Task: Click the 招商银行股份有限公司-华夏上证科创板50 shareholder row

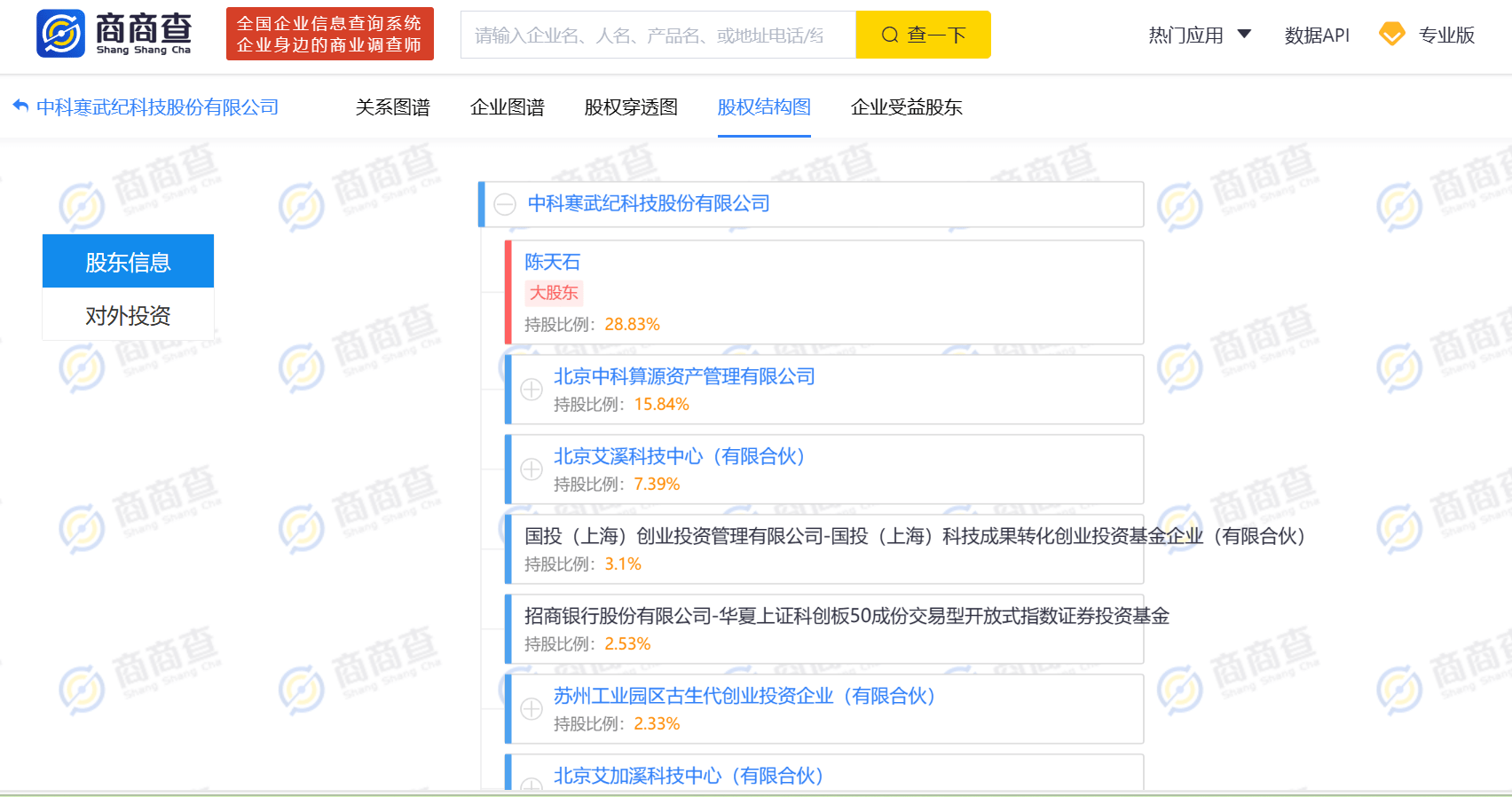Action: (x=824, y=628)
